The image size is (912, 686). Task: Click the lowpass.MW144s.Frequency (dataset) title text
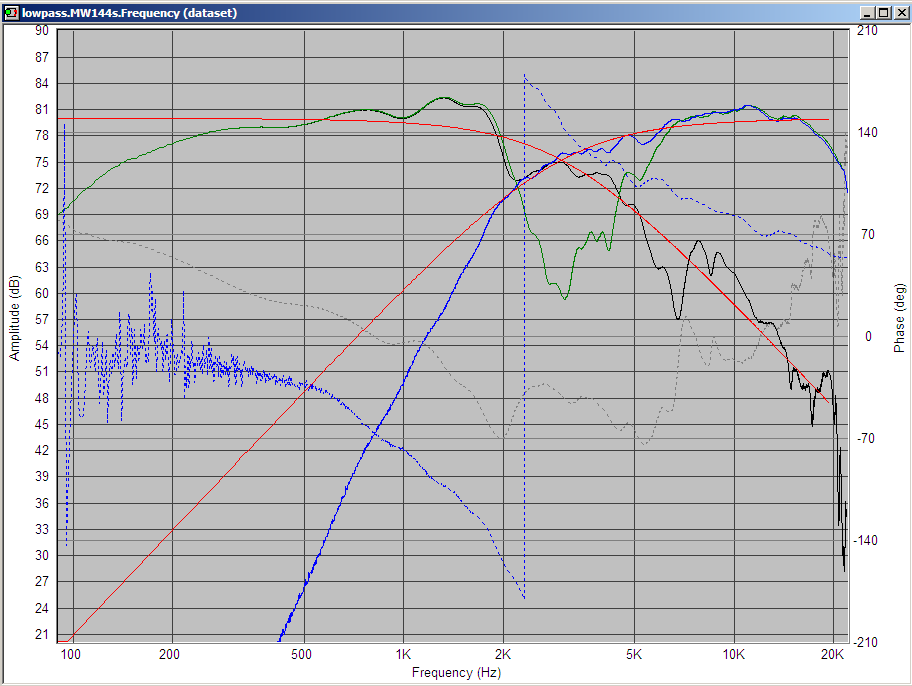pyautogui.click(x=129, y=13)
